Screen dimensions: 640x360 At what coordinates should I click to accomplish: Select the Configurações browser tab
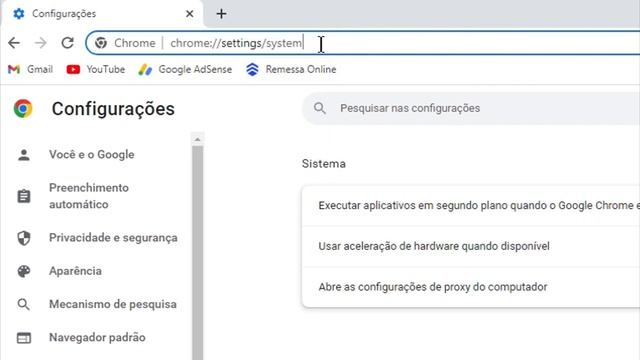click(102, 14)
